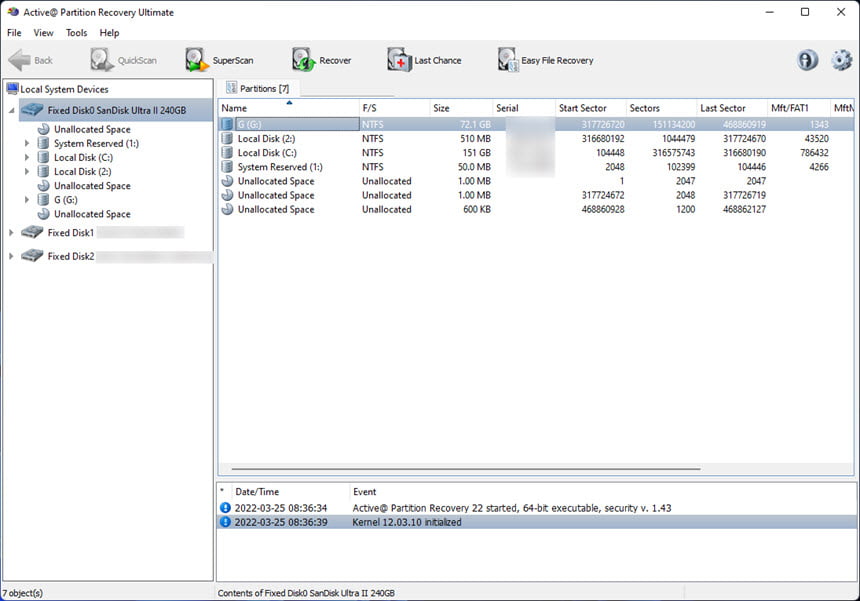The image size is (860, 601).
Task: Click G (G:) volume icon in tree
Action: [43, 200]
